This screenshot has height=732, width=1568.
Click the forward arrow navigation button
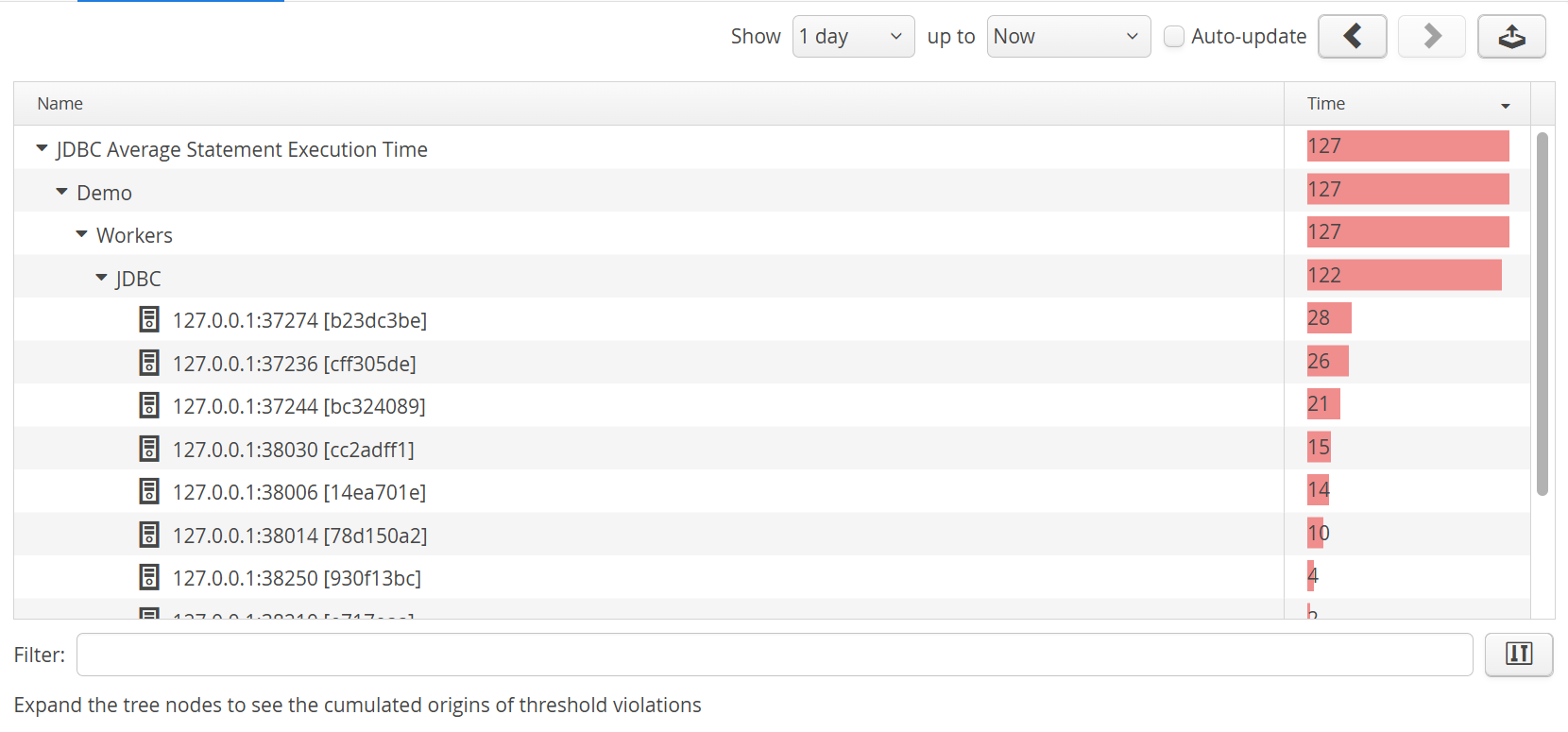pyautogui.click(x=1431, y=37)
